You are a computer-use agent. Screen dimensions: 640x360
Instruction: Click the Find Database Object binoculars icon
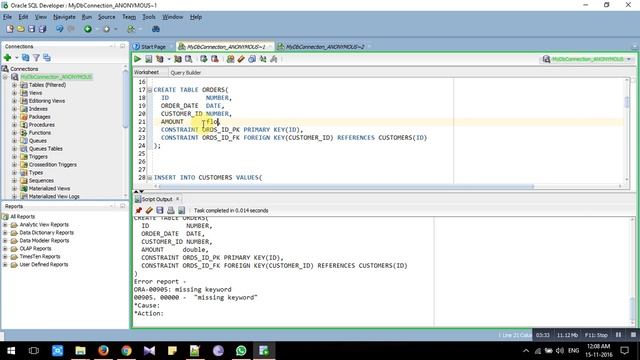[156, 29]
